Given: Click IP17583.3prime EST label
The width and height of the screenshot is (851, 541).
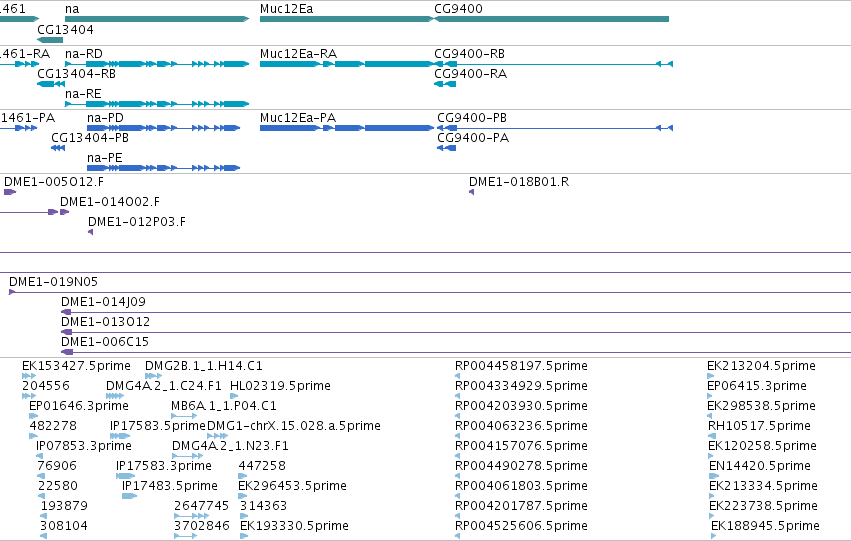Looking at the screenshot, I should click(x=164, y=466).
